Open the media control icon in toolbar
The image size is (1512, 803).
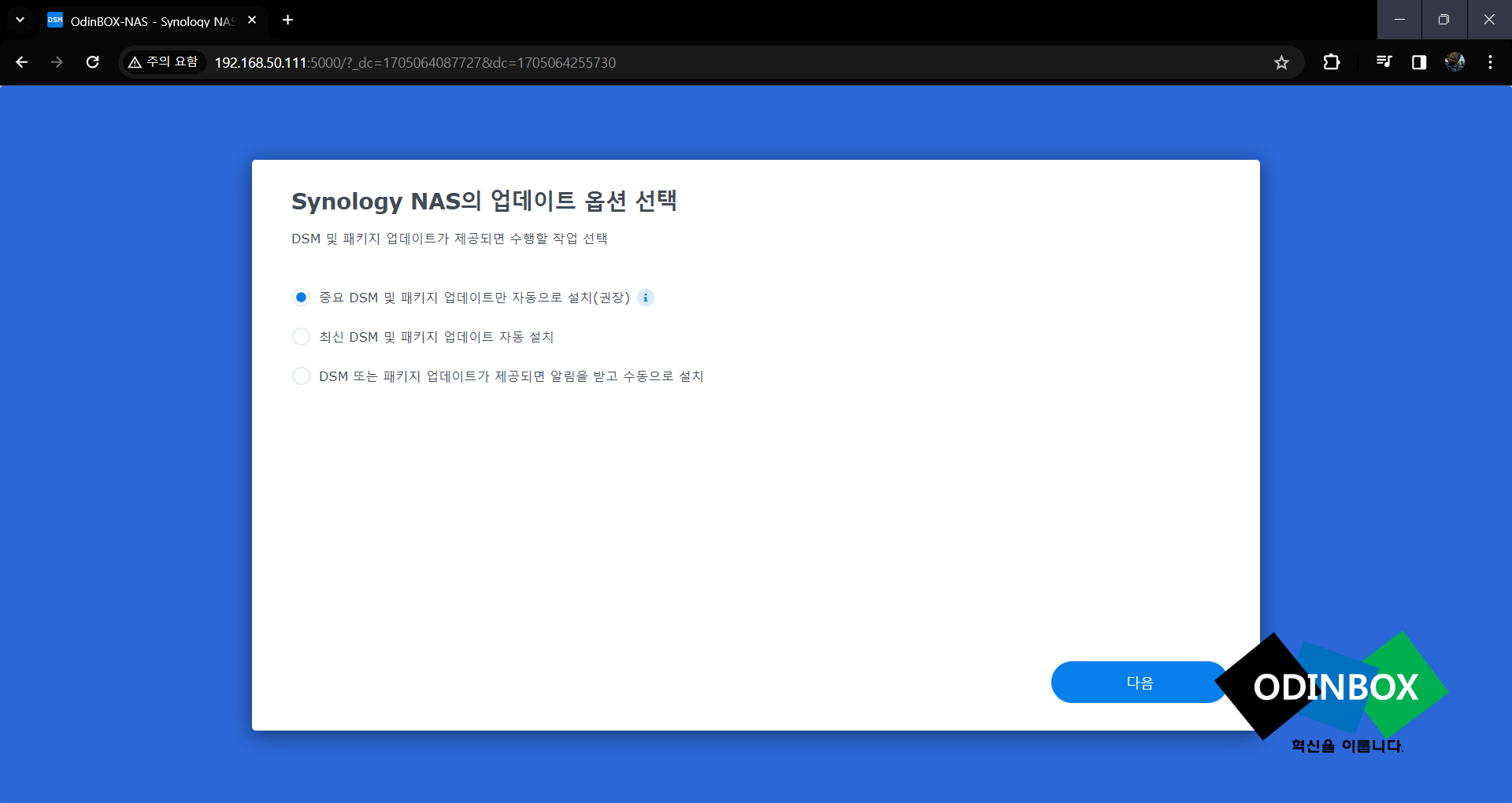[1384, 62]
